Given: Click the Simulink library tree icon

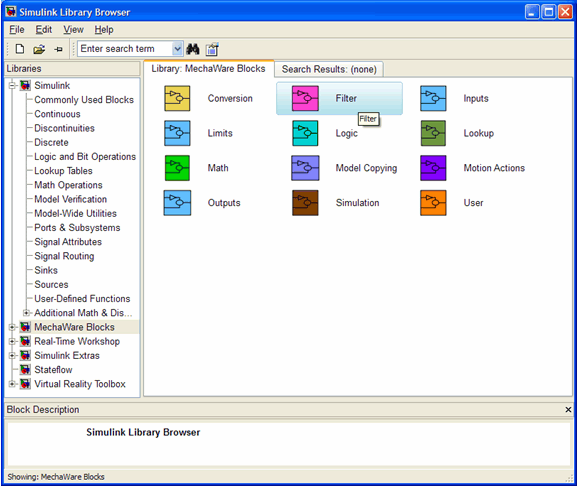Looking at the screenshot, I should [x=25, y=86].
